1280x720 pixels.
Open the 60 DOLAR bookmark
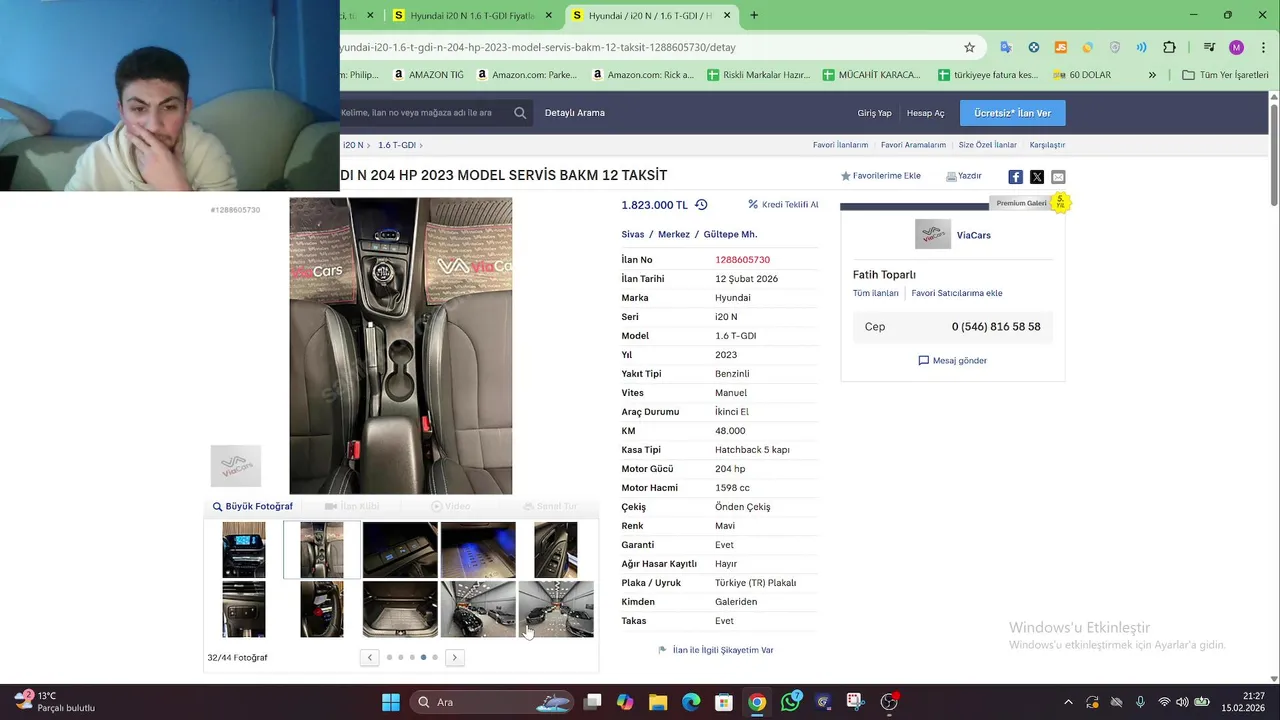[x=1082, y=75]
